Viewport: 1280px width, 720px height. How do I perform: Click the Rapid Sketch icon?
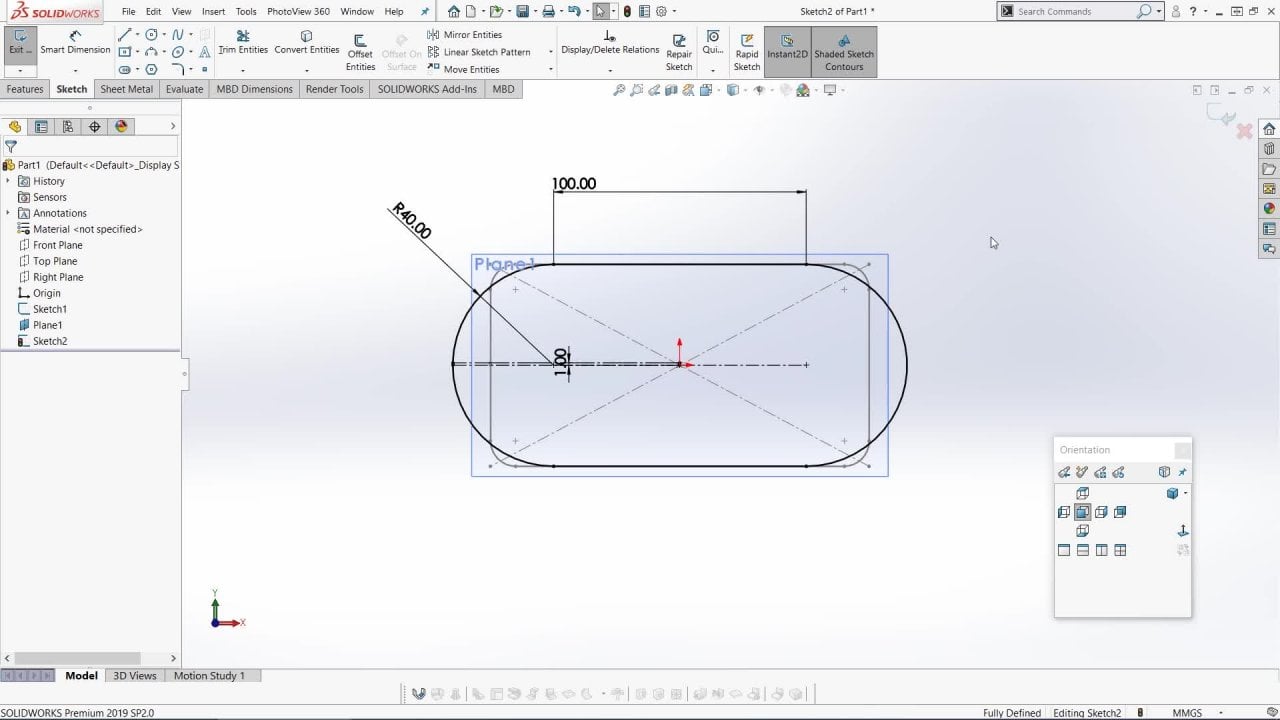point(747,52)
